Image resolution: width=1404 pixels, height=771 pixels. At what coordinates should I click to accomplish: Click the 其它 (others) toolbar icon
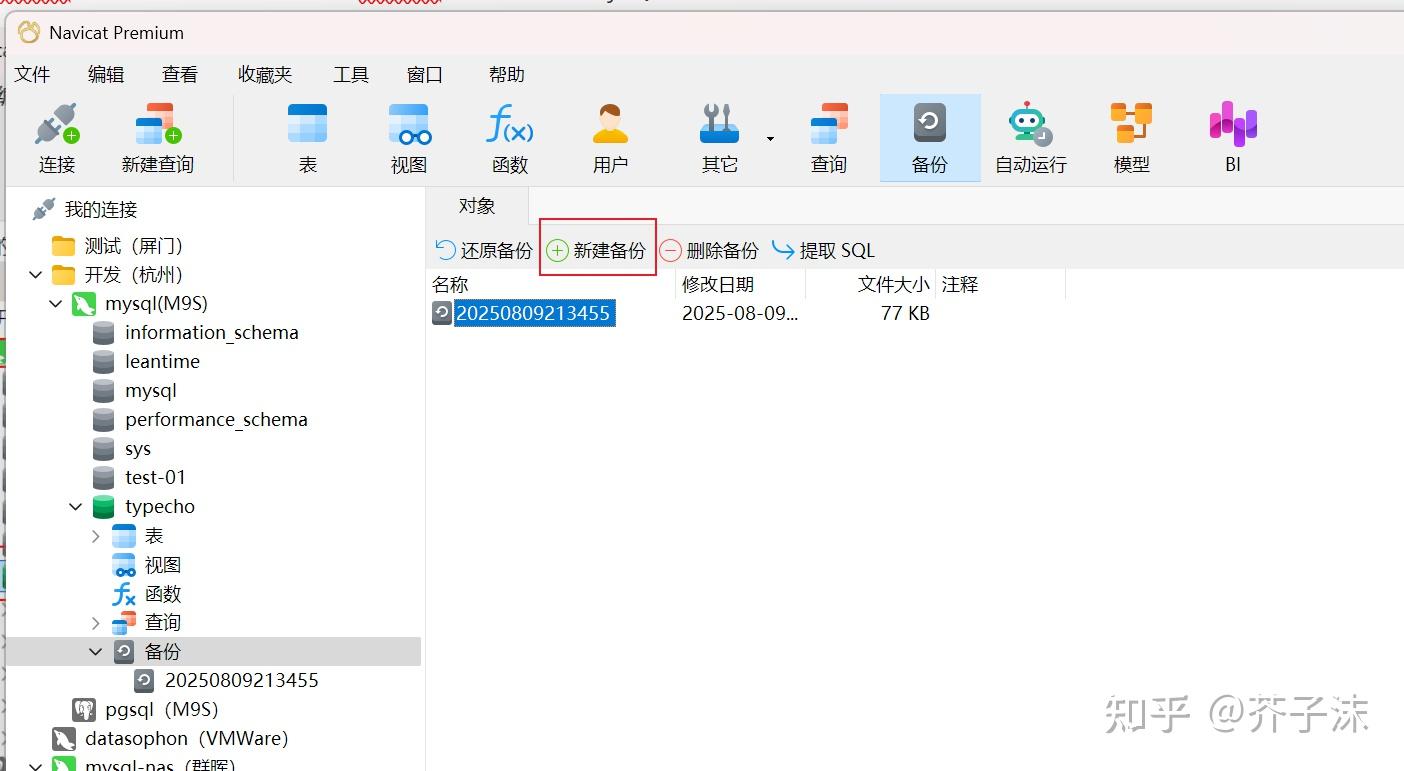point(718,135)
